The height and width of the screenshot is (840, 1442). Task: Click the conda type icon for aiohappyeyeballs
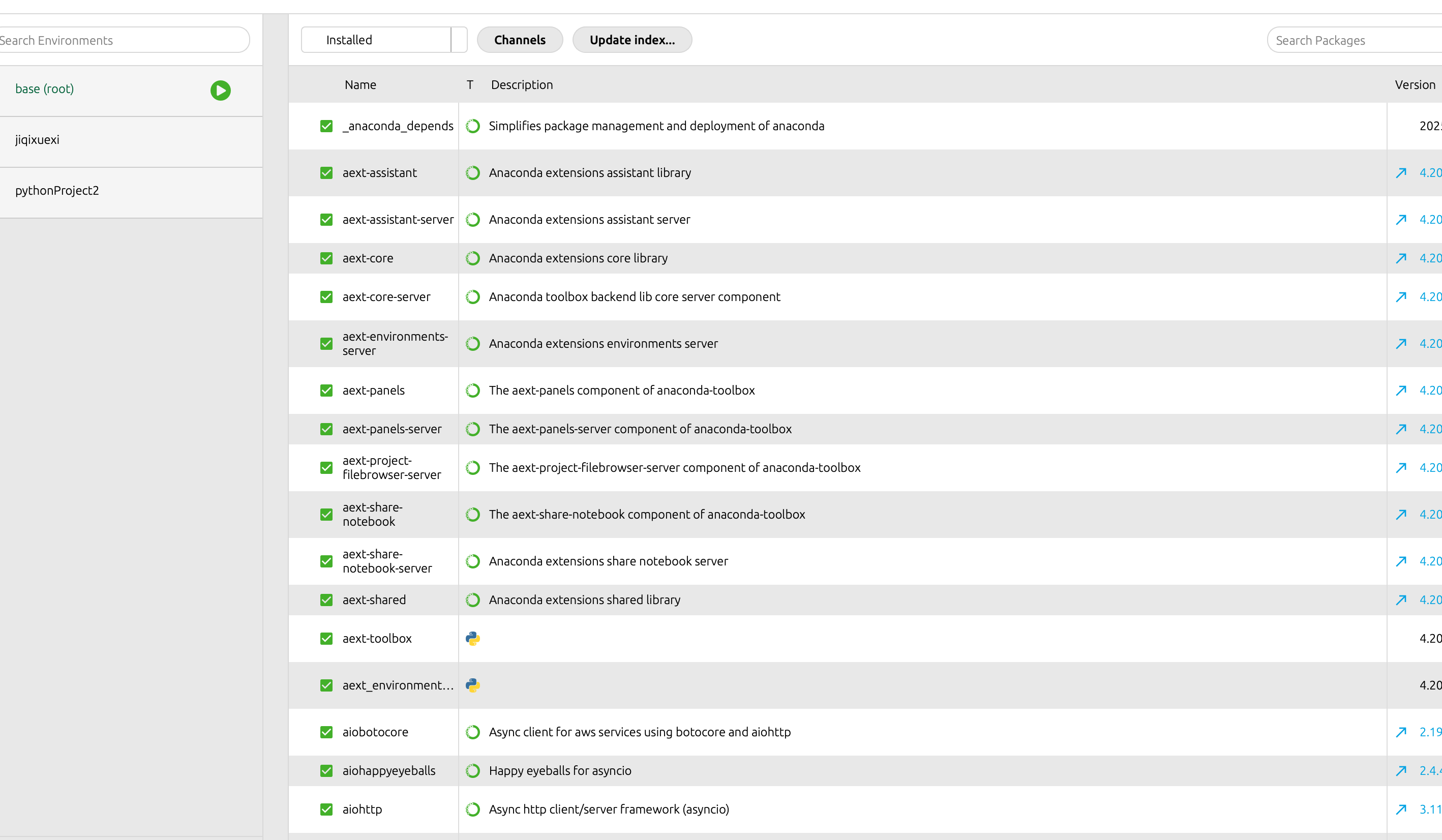473,771
